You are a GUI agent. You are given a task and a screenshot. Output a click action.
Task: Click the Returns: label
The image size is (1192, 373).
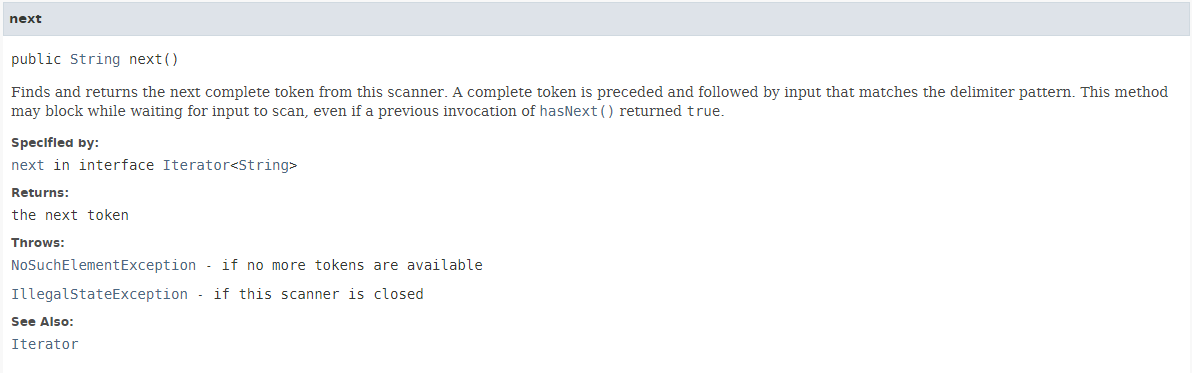(40, 192)
